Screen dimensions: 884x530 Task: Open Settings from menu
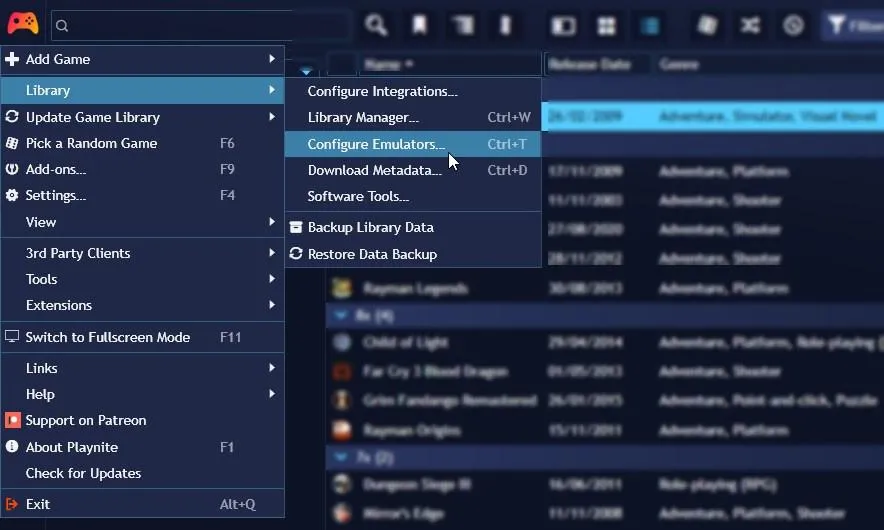142,195
